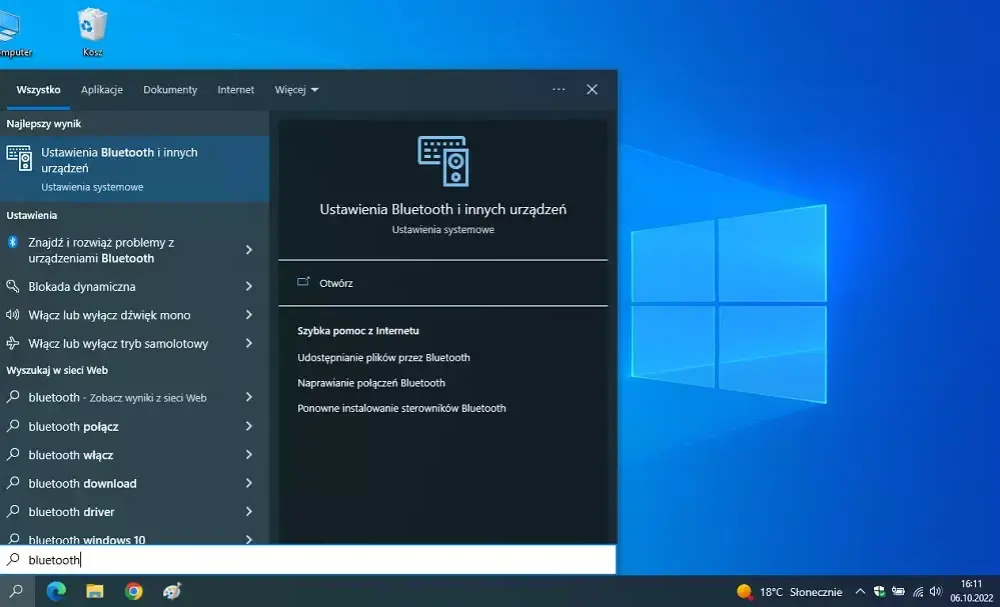Image resolution: width=1000 pixels, height=607 pixels.
Task: Select the bluetooth włącz suggestion
Action: 135,455
